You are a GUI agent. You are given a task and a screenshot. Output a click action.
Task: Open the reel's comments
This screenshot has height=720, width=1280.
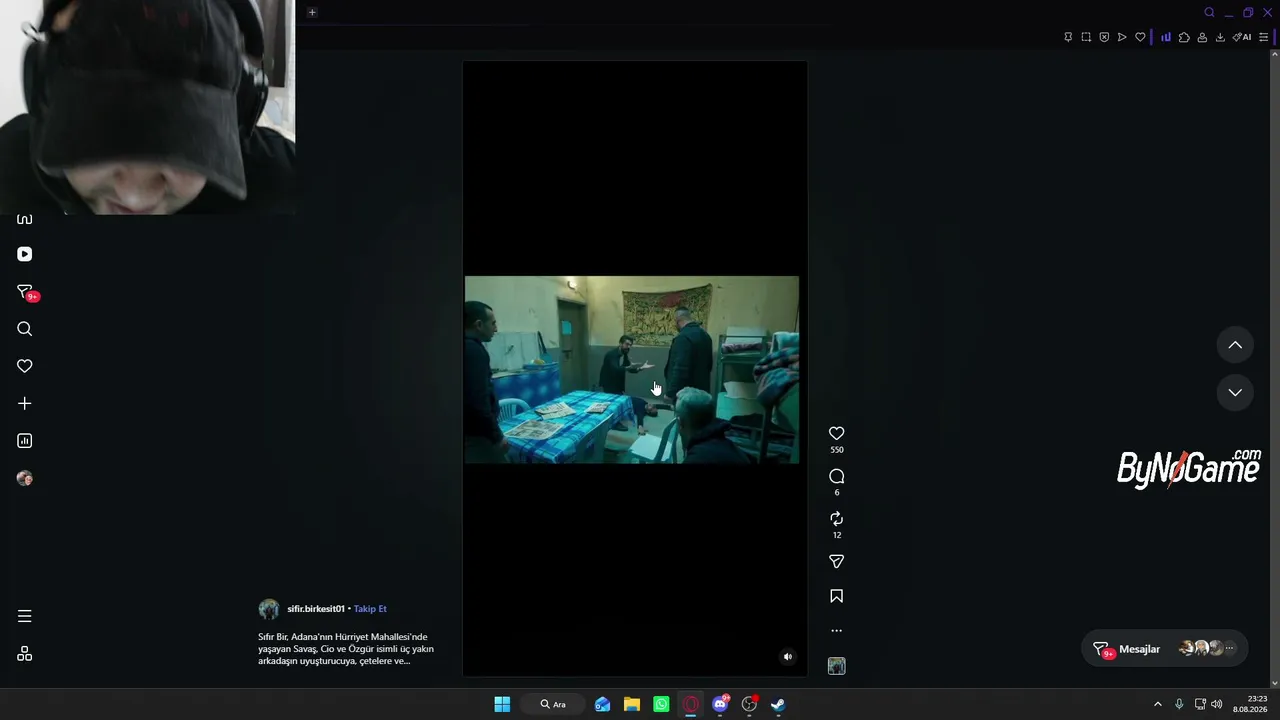pyautogui.click(x=837, y=476)
